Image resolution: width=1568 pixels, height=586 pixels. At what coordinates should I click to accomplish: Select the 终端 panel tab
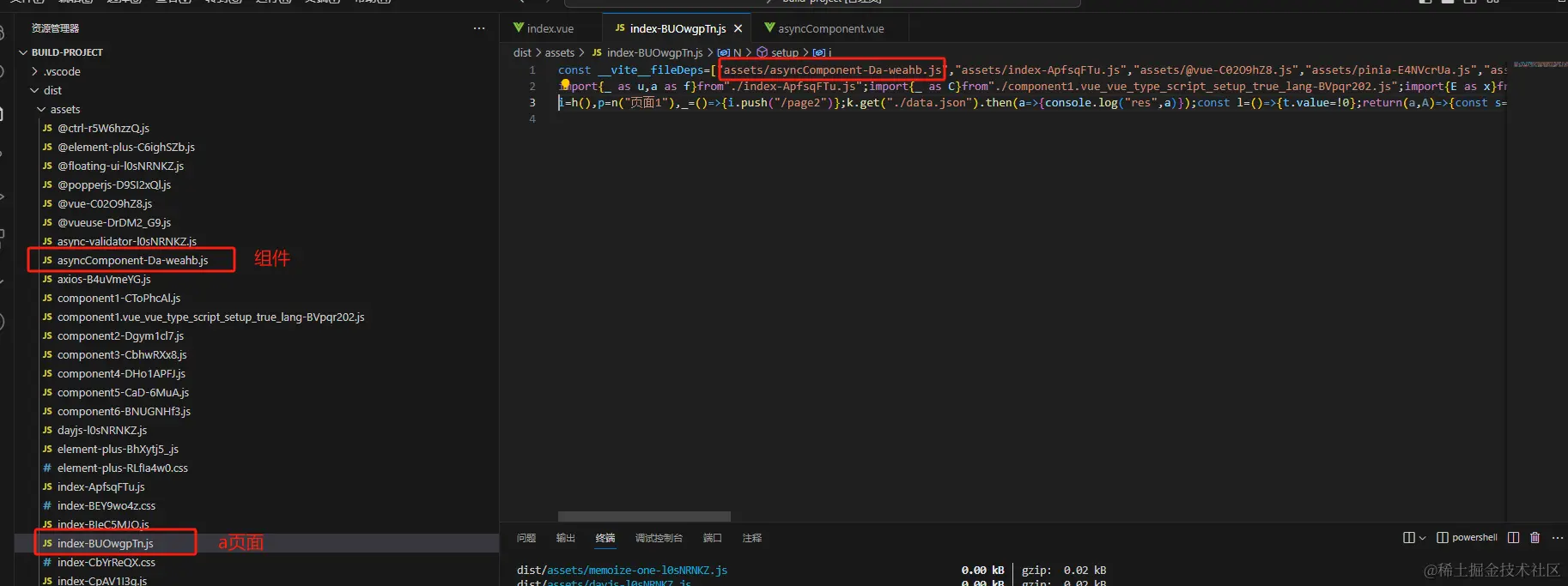coord(605,538)
